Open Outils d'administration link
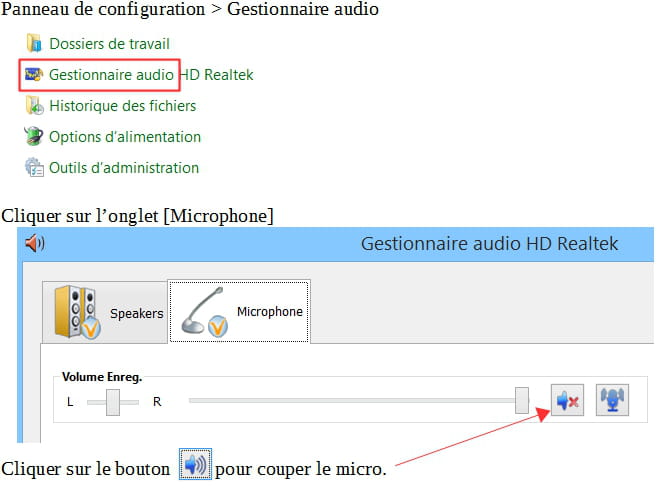 (124, 168)
